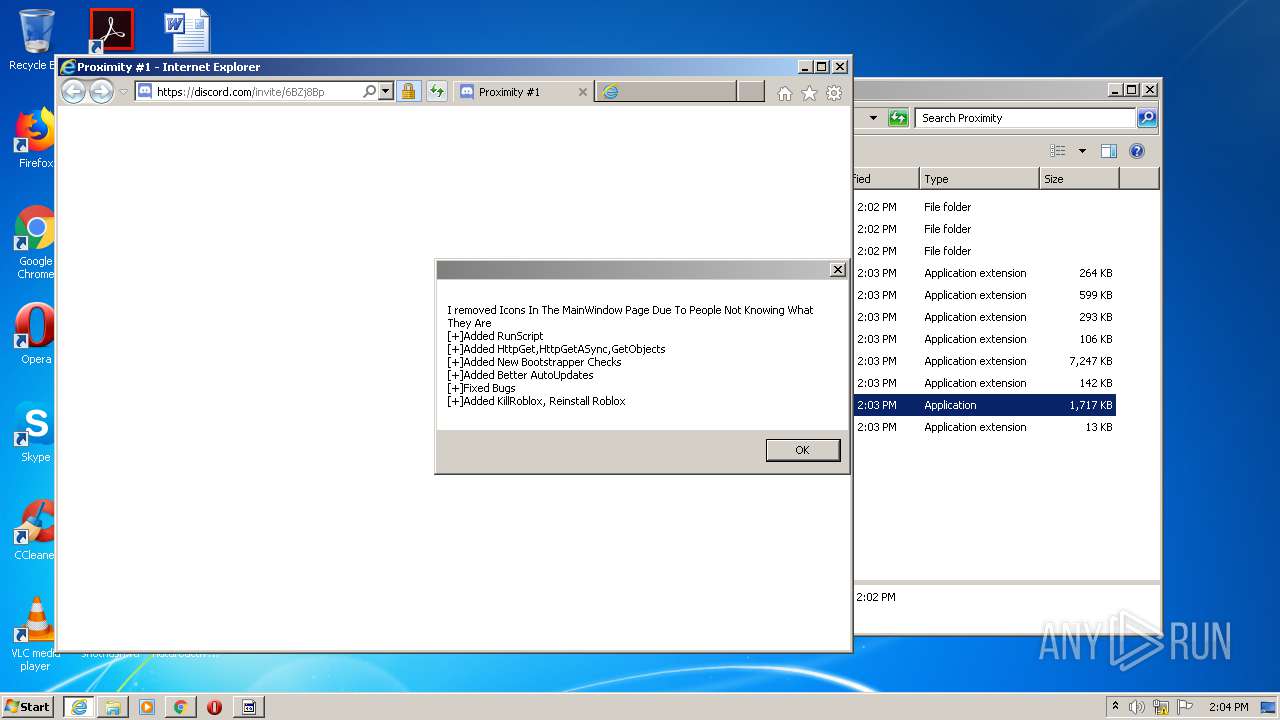Open the Start menu
This screenshot has height=720, width=1280.
click(28, 706)
